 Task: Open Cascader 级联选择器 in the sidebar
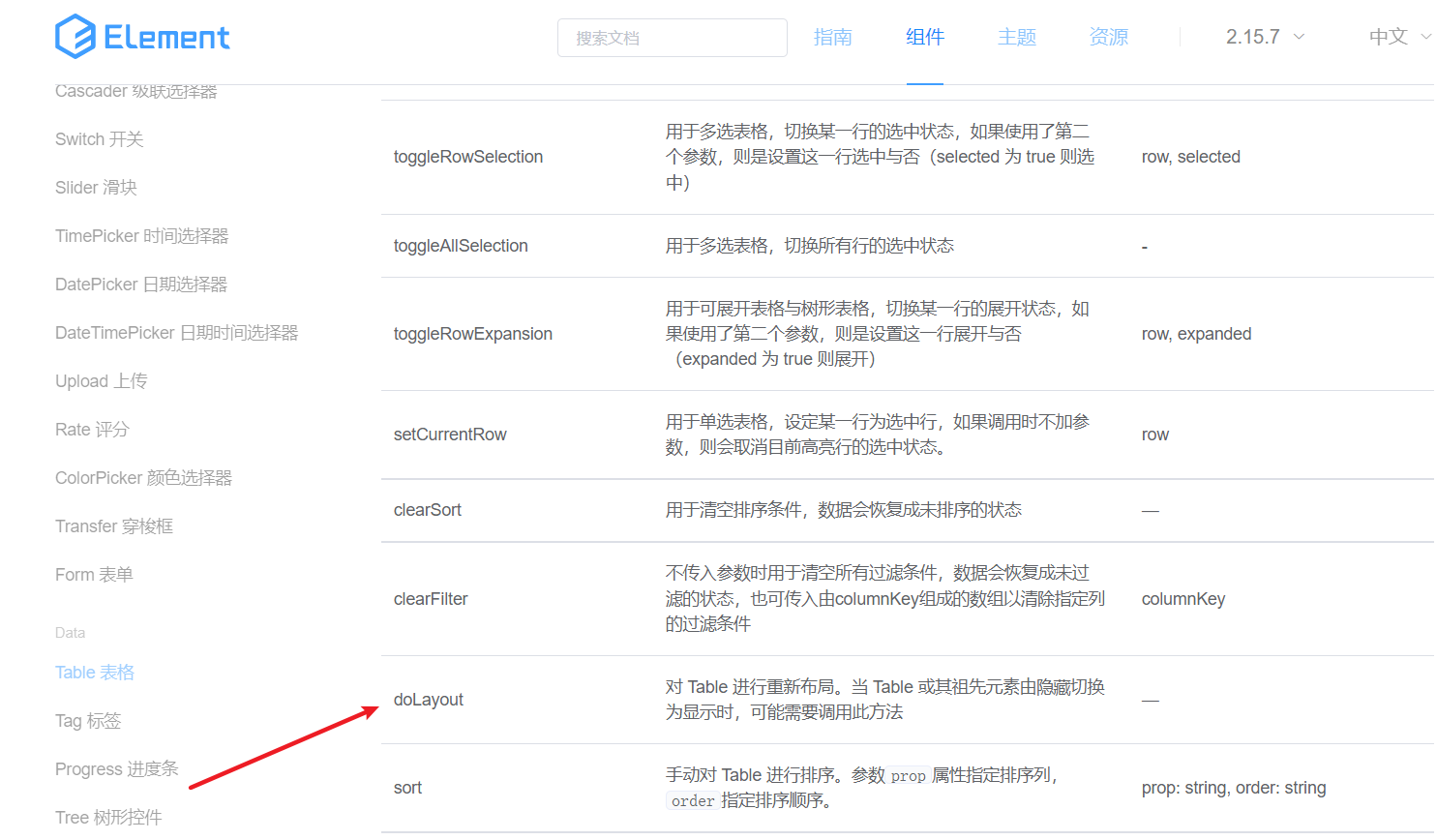(x=136, y=91)
